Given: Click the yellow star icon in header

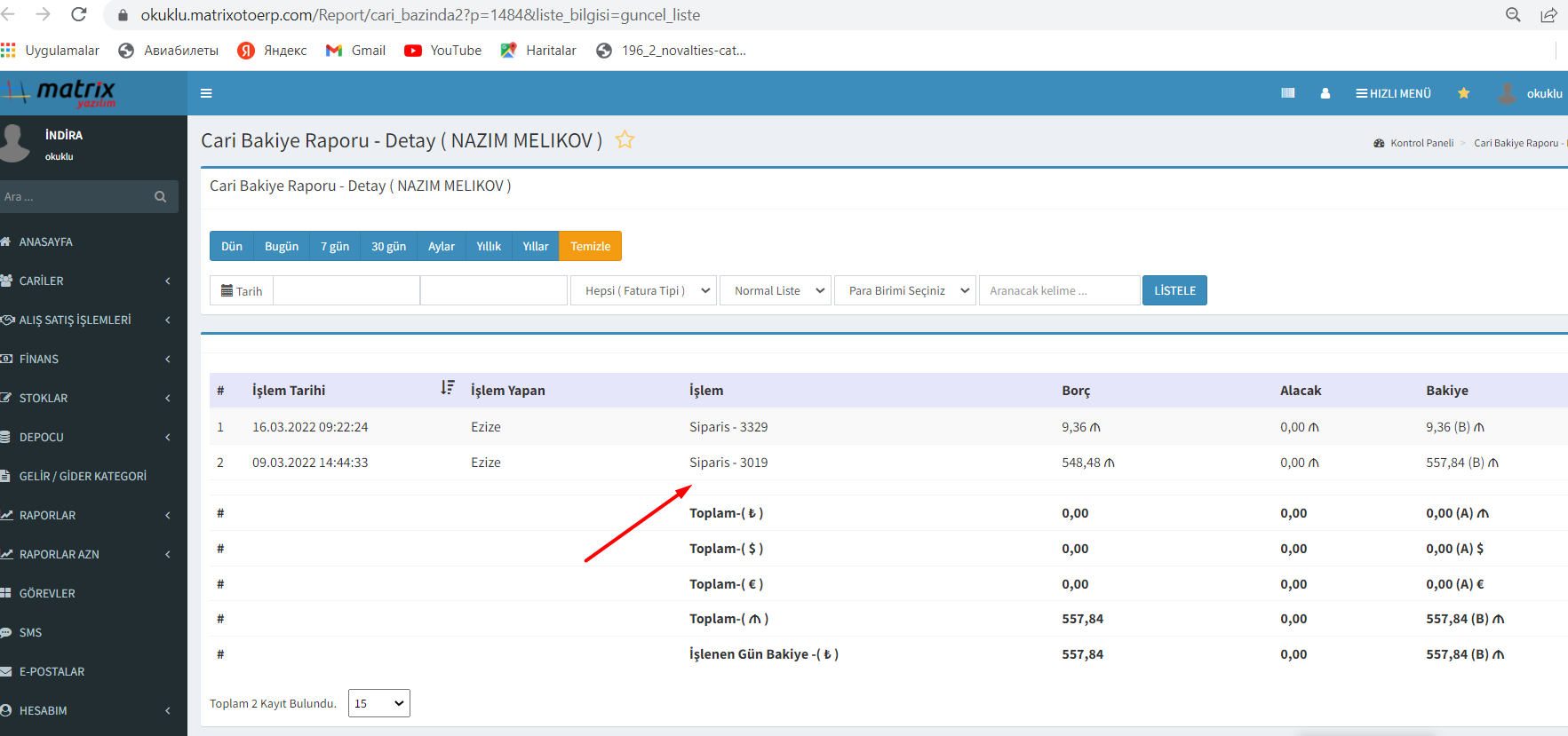Looking at the screenshot, I should (x=1463, y=93).
